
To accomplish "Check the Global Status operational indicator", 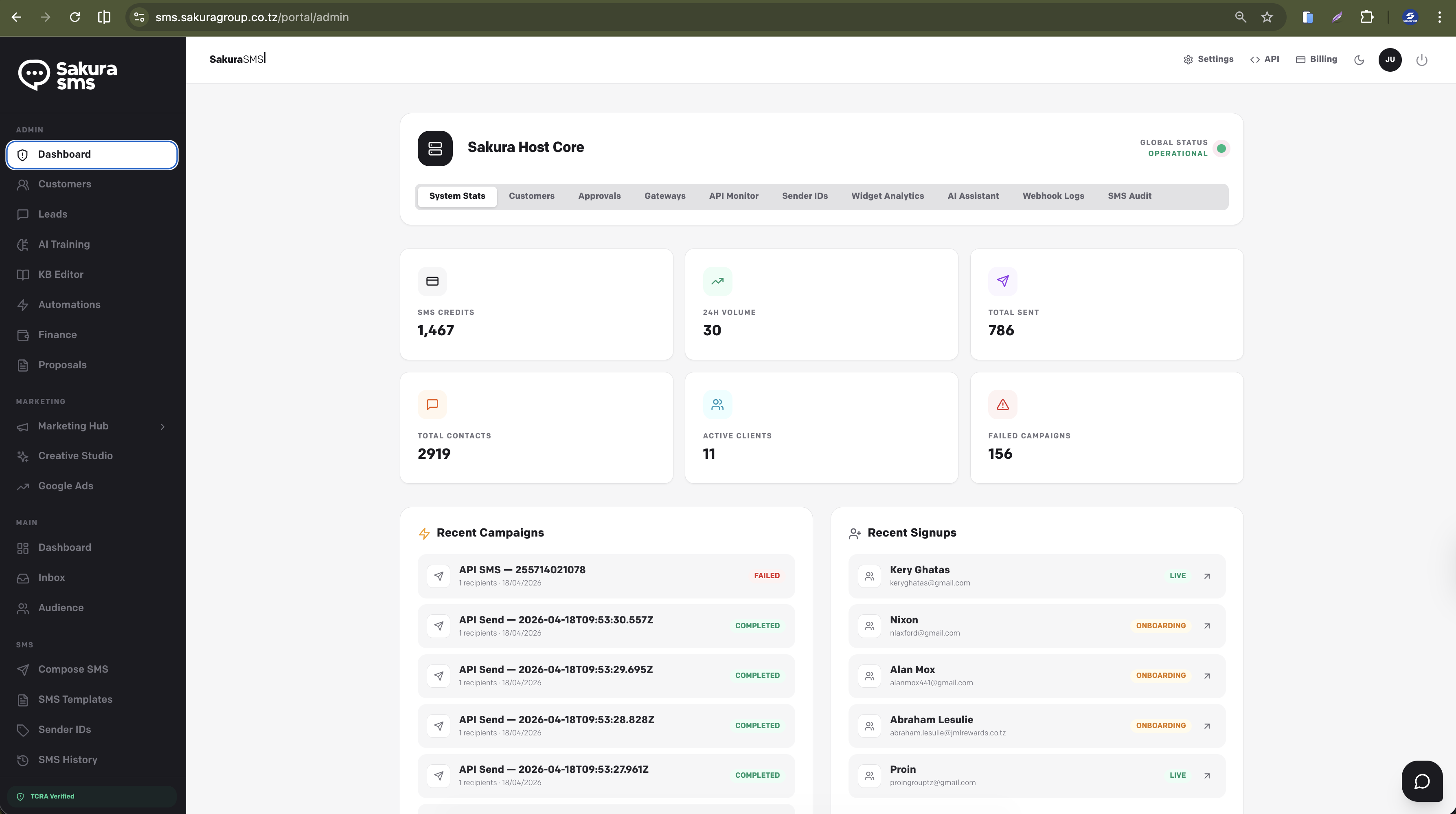I will point(1221,148).
